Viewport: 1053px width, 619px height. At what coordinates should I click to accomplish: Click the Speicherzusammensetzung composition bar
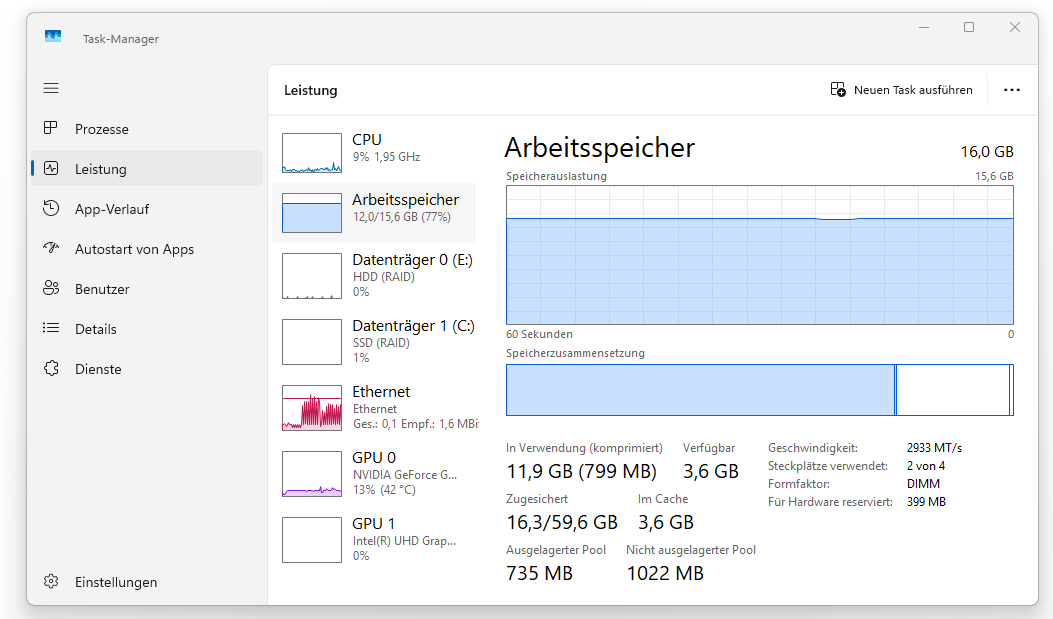point(760,390)
